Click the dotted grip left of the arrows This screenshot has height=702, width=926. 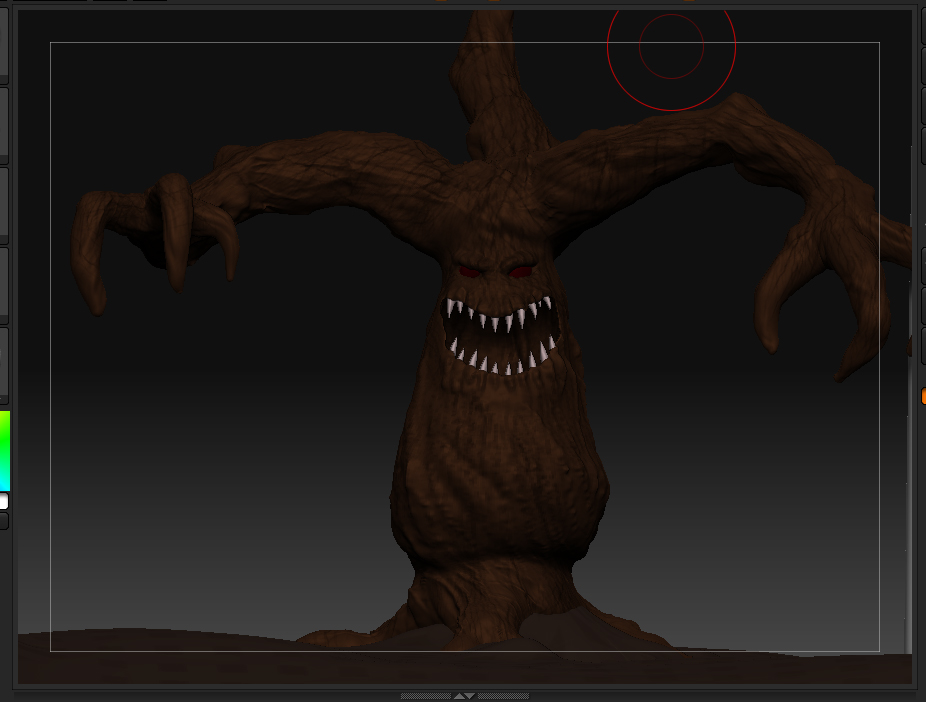[x=426, y=696]
